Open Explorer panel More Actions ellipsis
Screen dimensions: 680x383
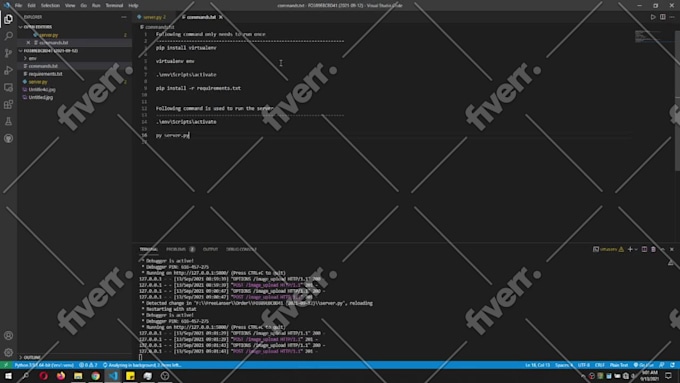(x=124, y=17)
